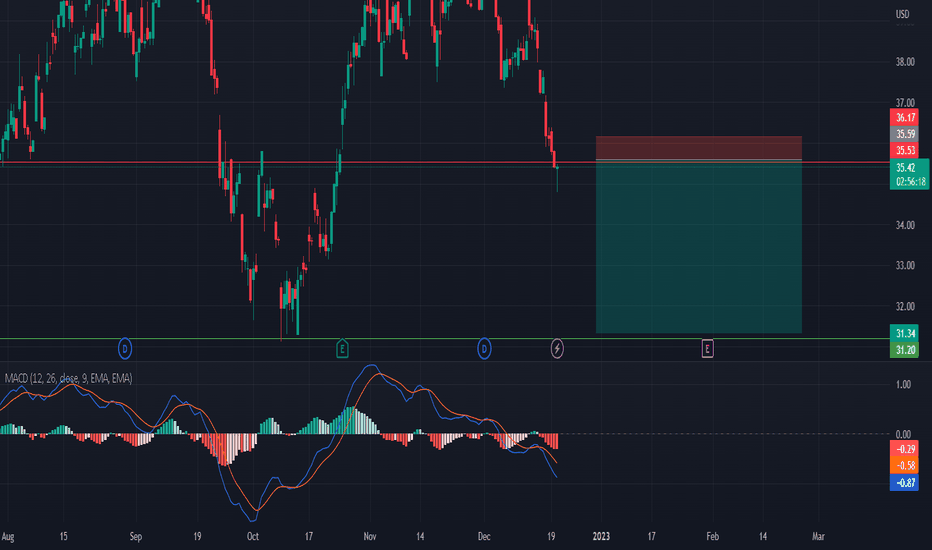
Task: Click the USD currency label on price axis
Action: click(x=902, y=14)
